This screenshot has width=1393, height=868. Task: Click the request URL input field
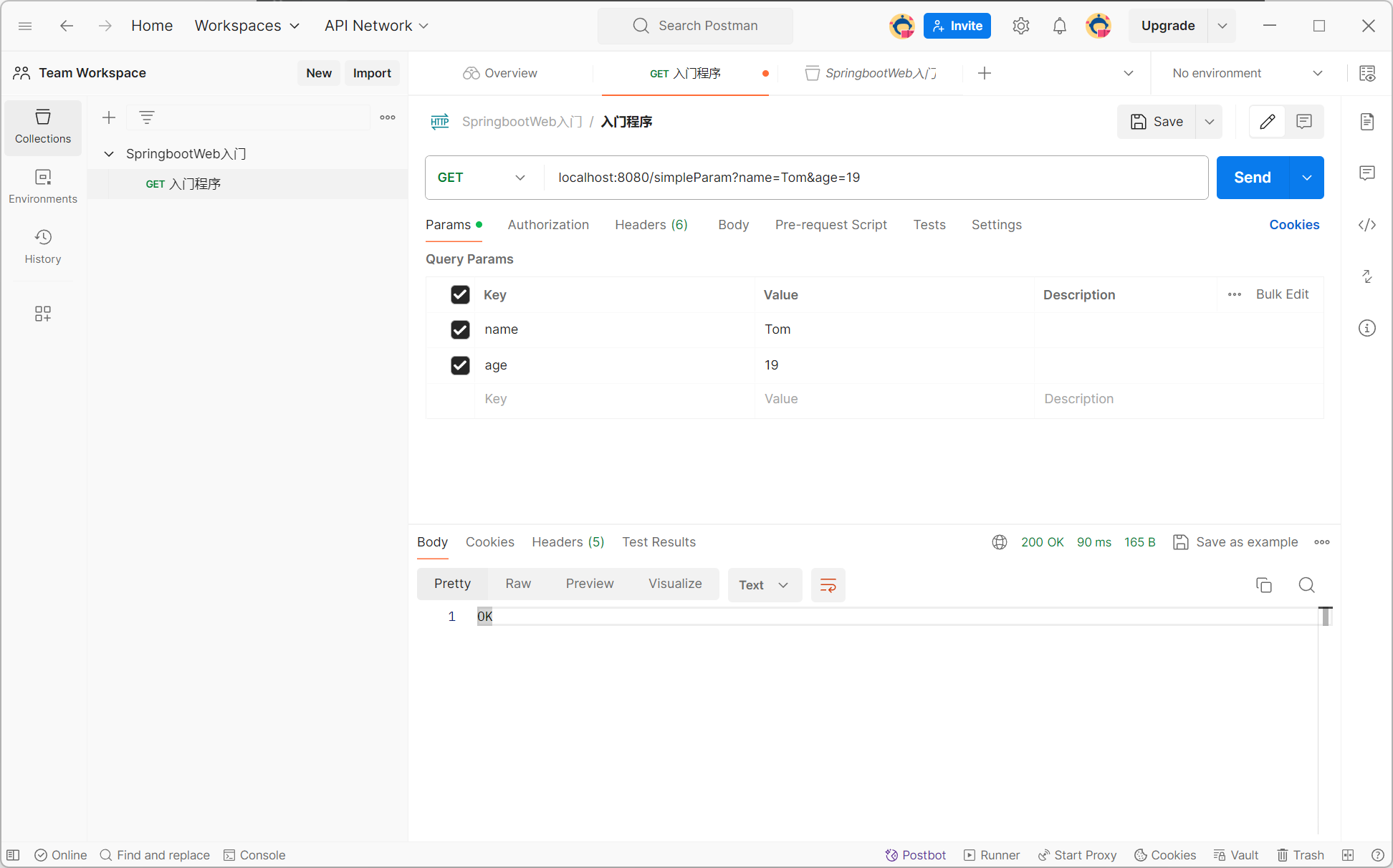(876, 178)
